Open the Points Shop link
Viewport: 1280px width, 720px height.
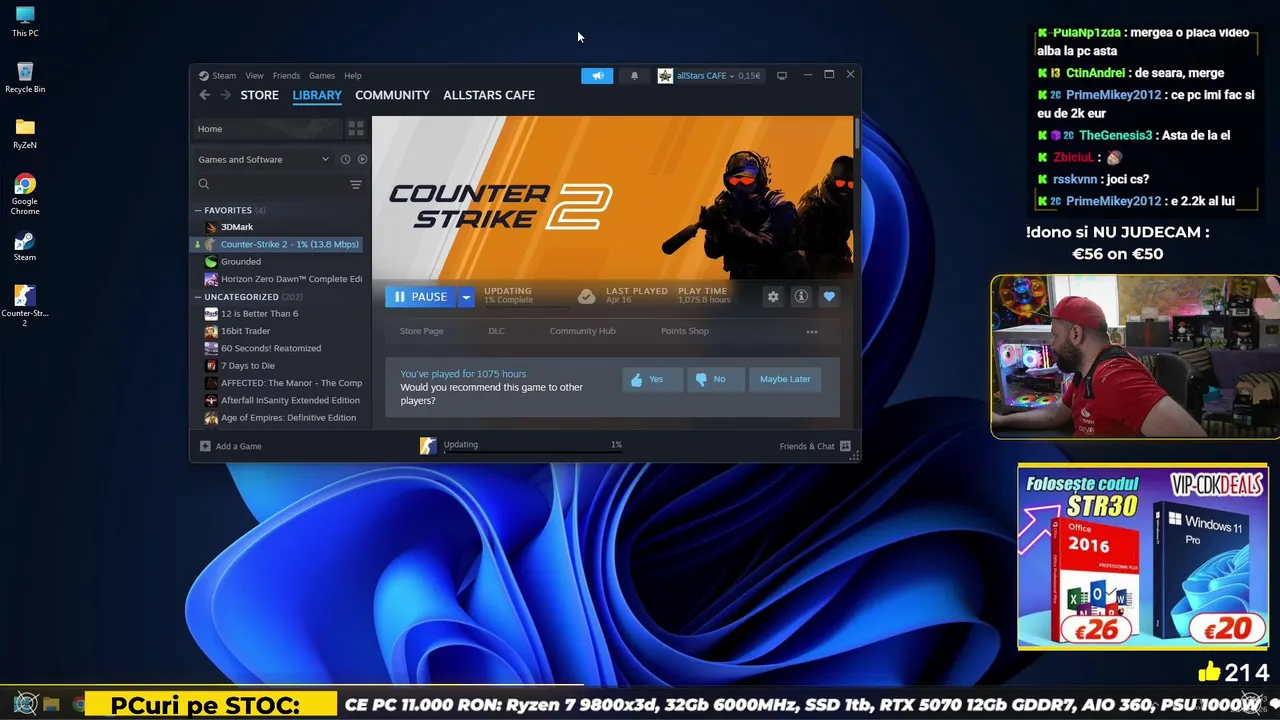pyautogui.click(x=685, y=331)
